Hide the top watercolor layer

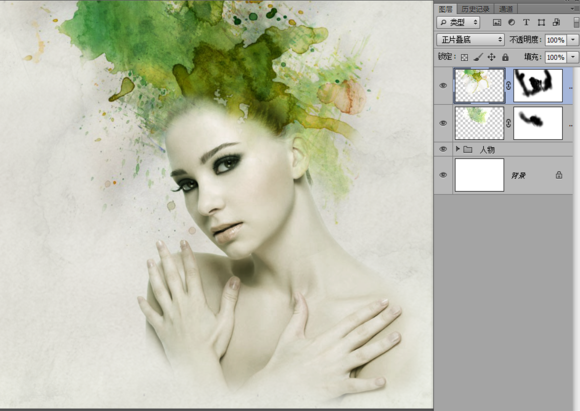pyautogui.click(x=443, y=85)
